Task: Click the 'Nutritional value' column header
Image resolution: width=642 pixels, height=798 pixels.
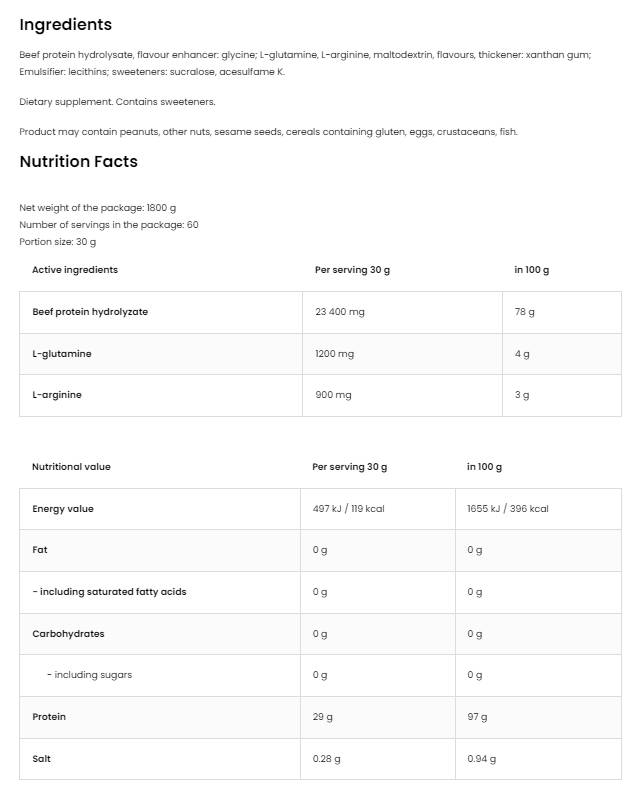Action: (x=72, y=467)
